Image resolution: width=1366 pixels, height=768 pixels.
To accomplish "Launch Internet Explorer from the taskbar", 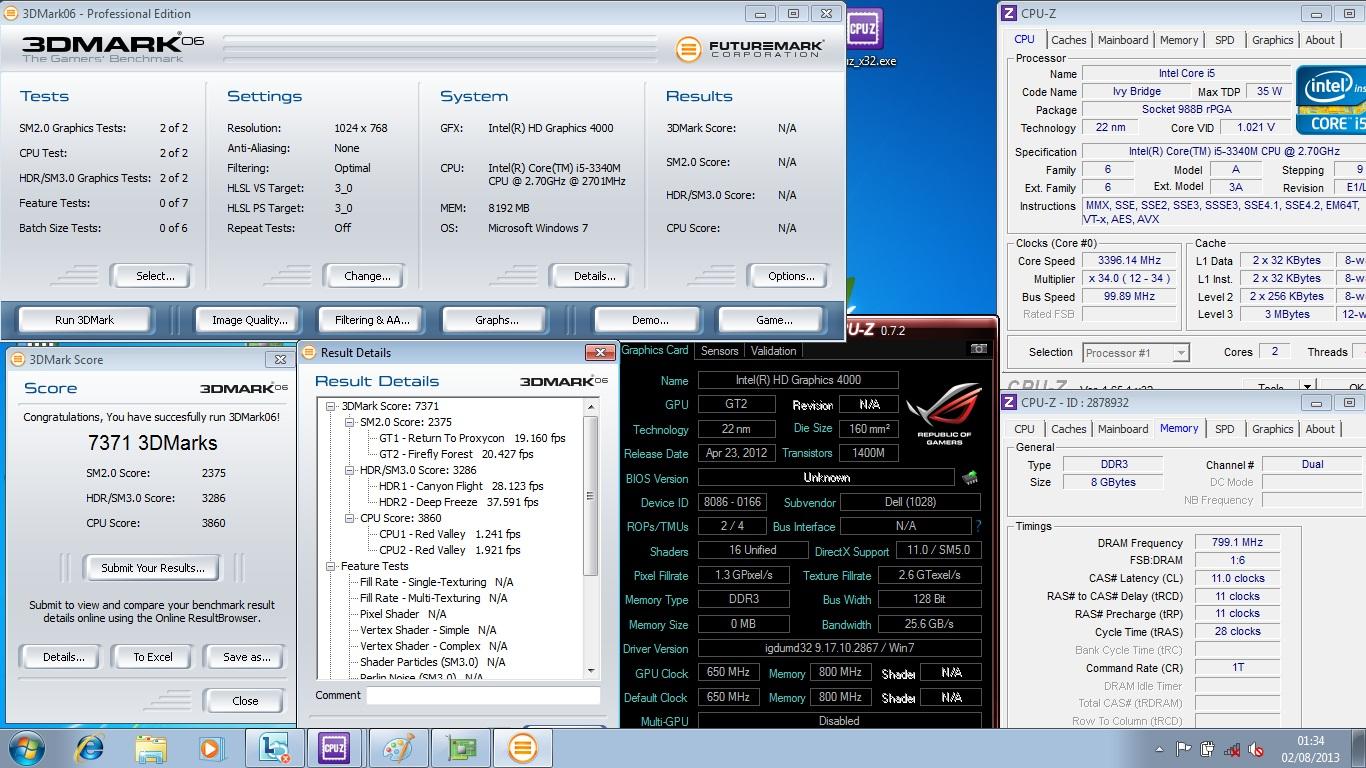I will tap(90, 748).
